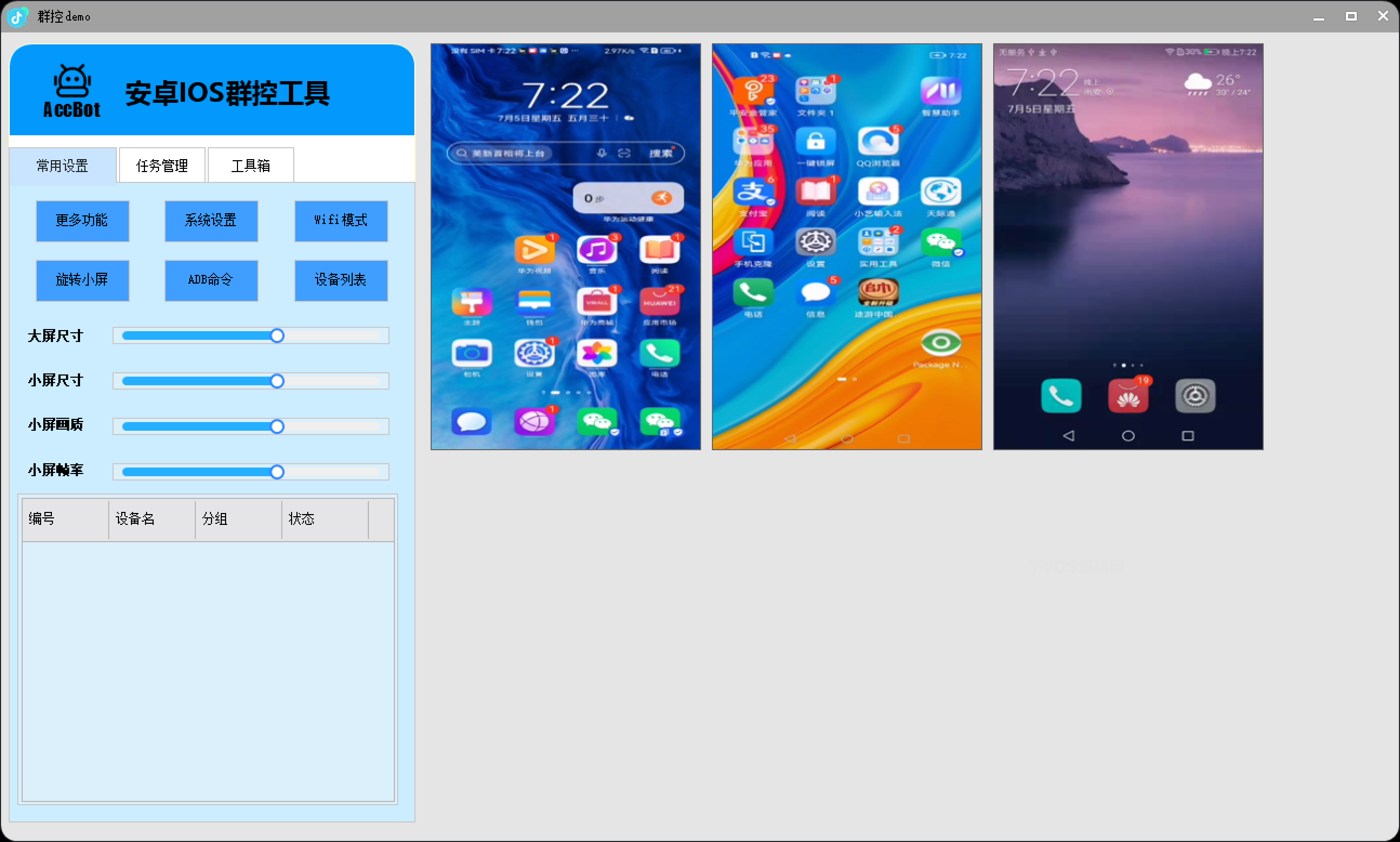This screenshot has height=842, width=1400.
Task: Tap the red Huawei app icon on third phone
Action: click(x=1127, y=396)
